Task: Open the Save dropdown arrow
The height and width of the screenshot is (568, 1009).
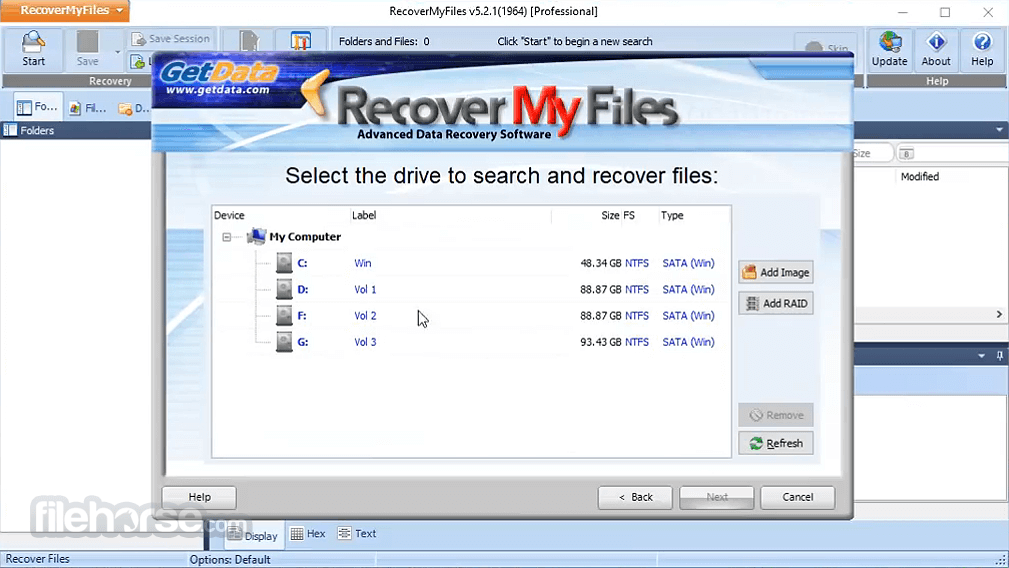Action: [117, 51]
